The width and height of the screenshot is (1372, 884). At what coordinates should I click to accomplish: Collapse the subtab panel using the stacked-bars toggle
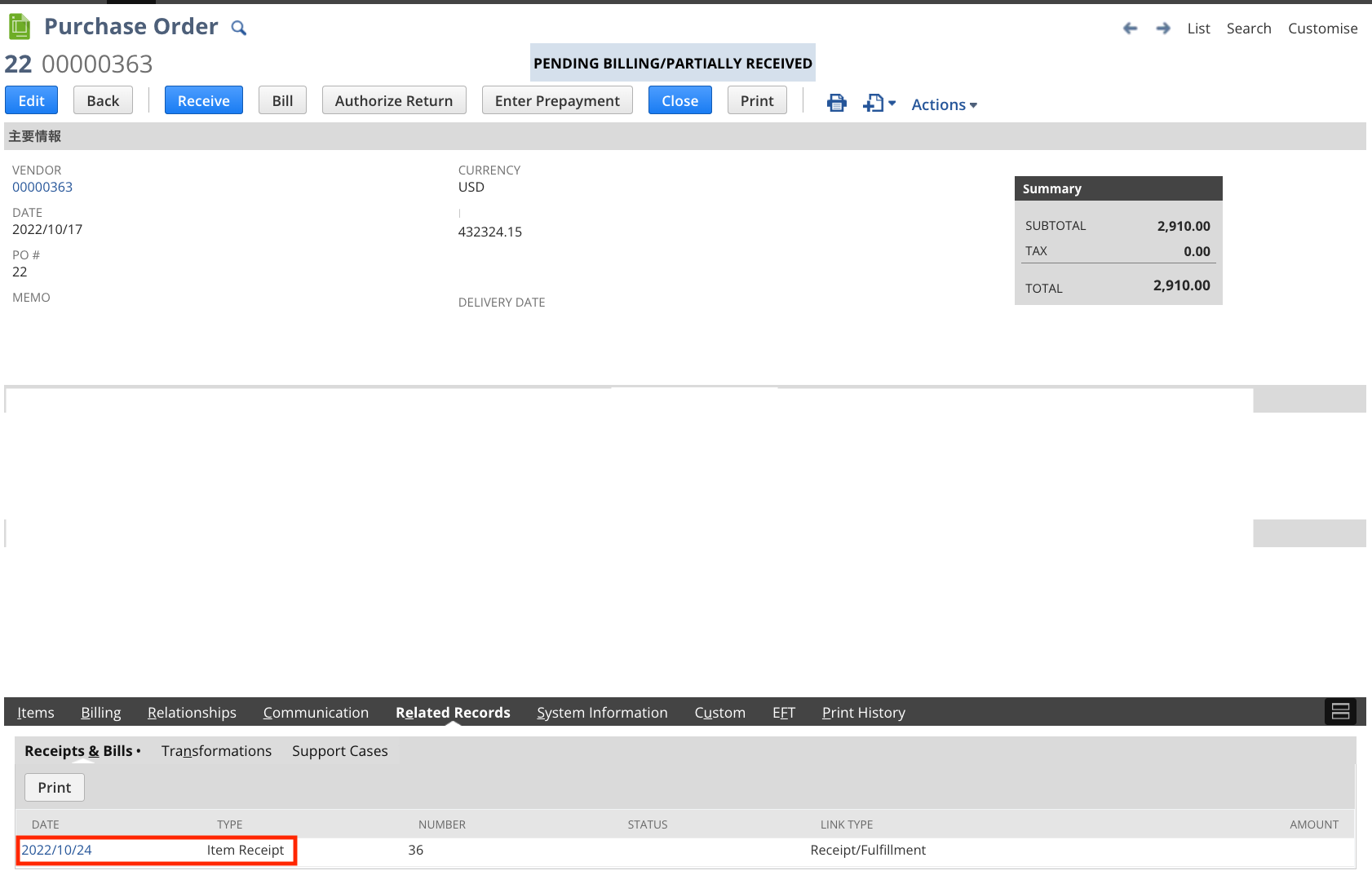[x=1340, y=711]
